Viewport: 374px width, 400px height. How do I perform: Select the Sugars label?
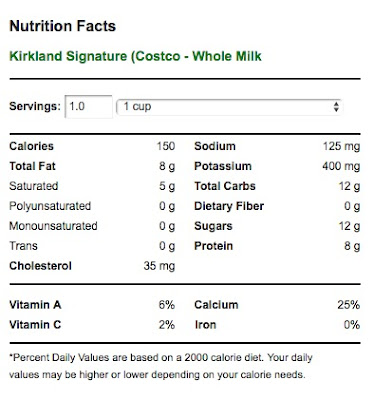tap(213, 226)
